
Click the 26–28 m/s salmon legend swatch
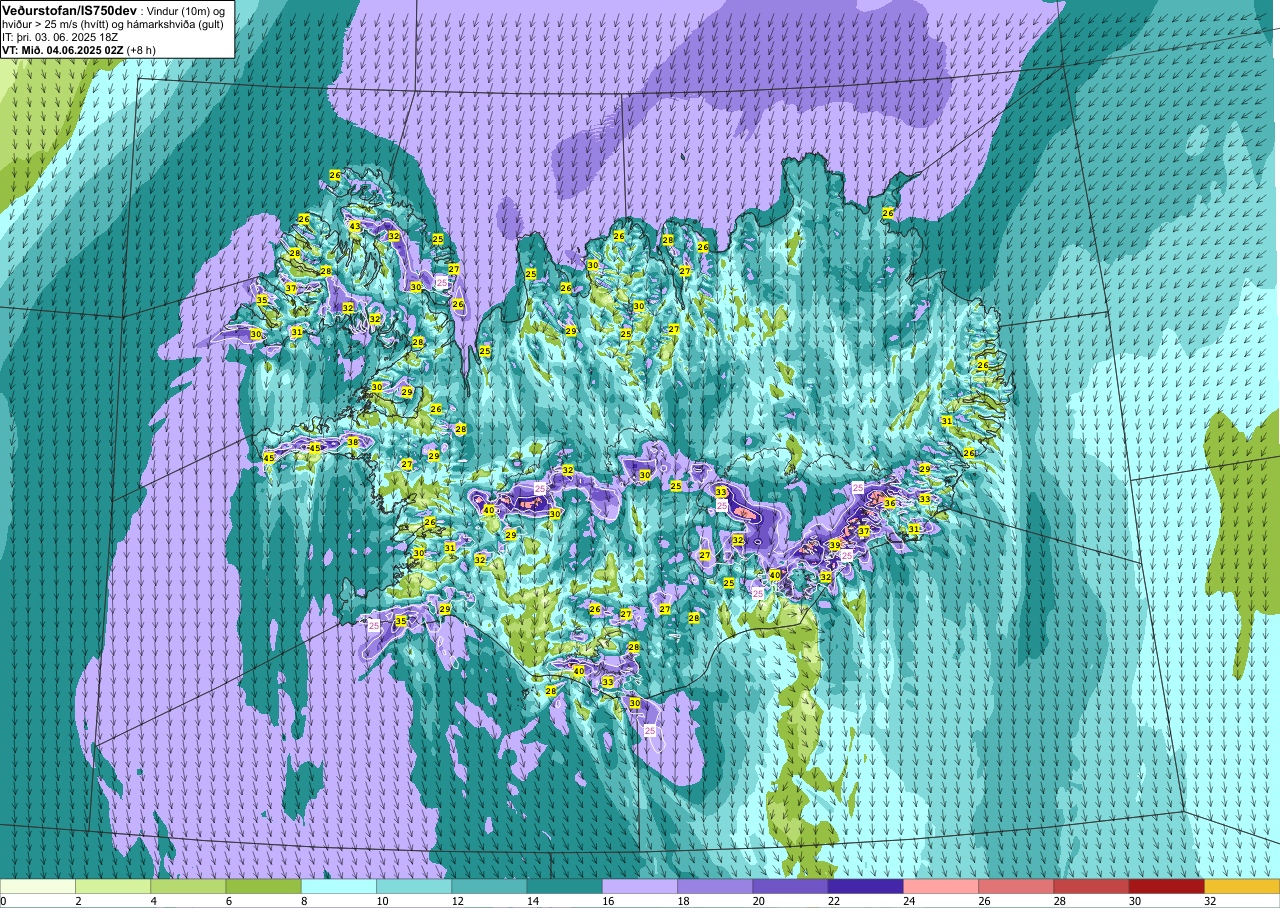point(1016,886)
